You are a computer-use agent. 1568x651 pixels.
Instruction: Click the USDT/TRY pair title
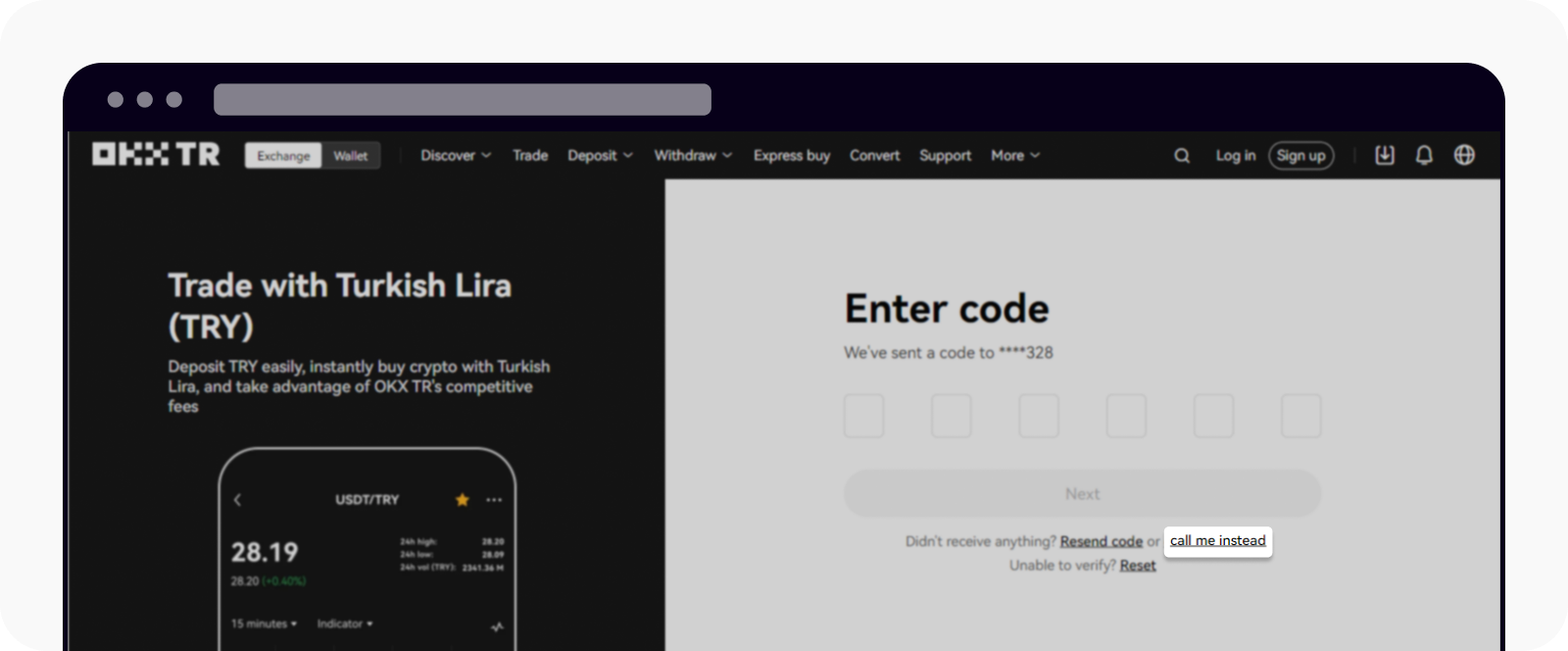click(367, 500)
